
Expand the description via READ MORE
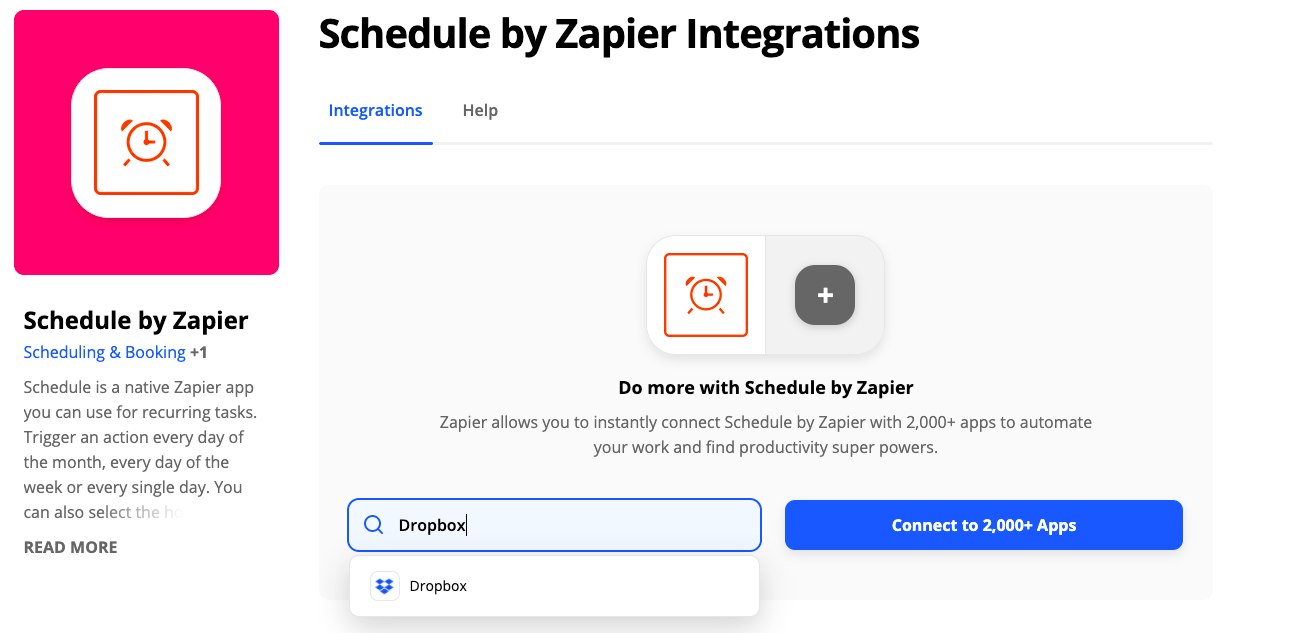70,547
